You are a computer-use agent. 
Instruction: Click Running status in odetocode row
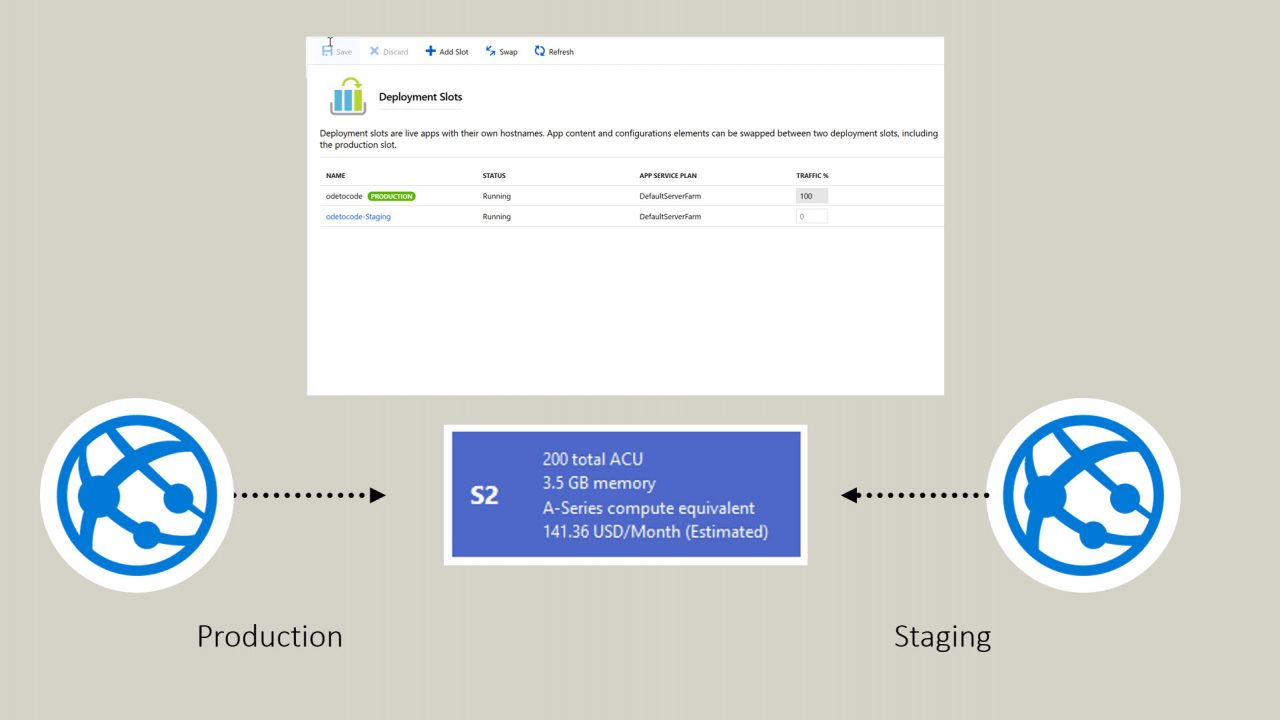tap(496, 196)
